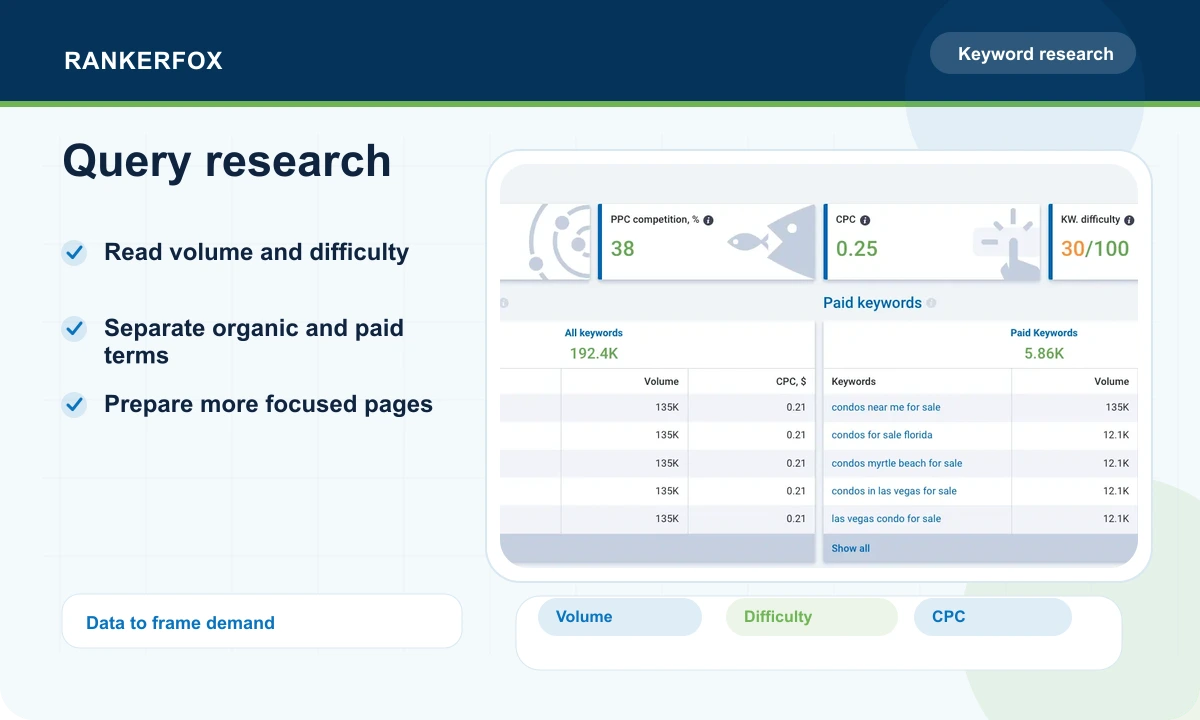Select the Difficulty tag
1200x720 pixels.
point(812,617)
